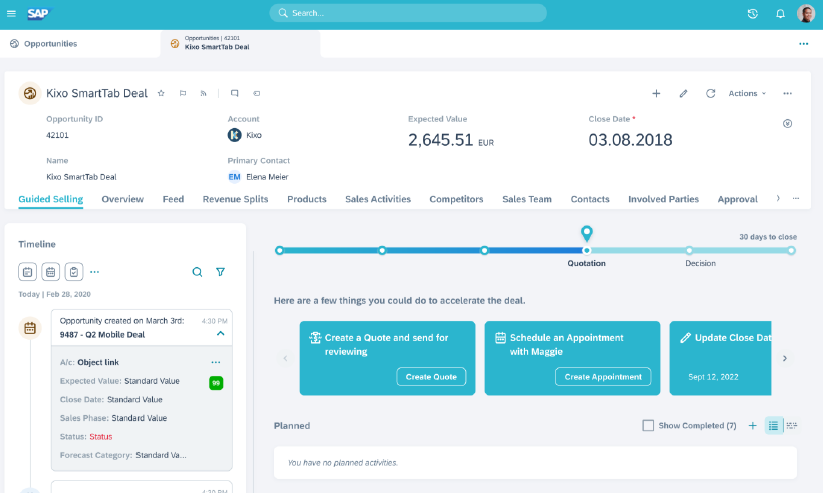Flag the Kixo SmartTab Deal
This screenshot has height=493, width=823.
click(183, 93)
